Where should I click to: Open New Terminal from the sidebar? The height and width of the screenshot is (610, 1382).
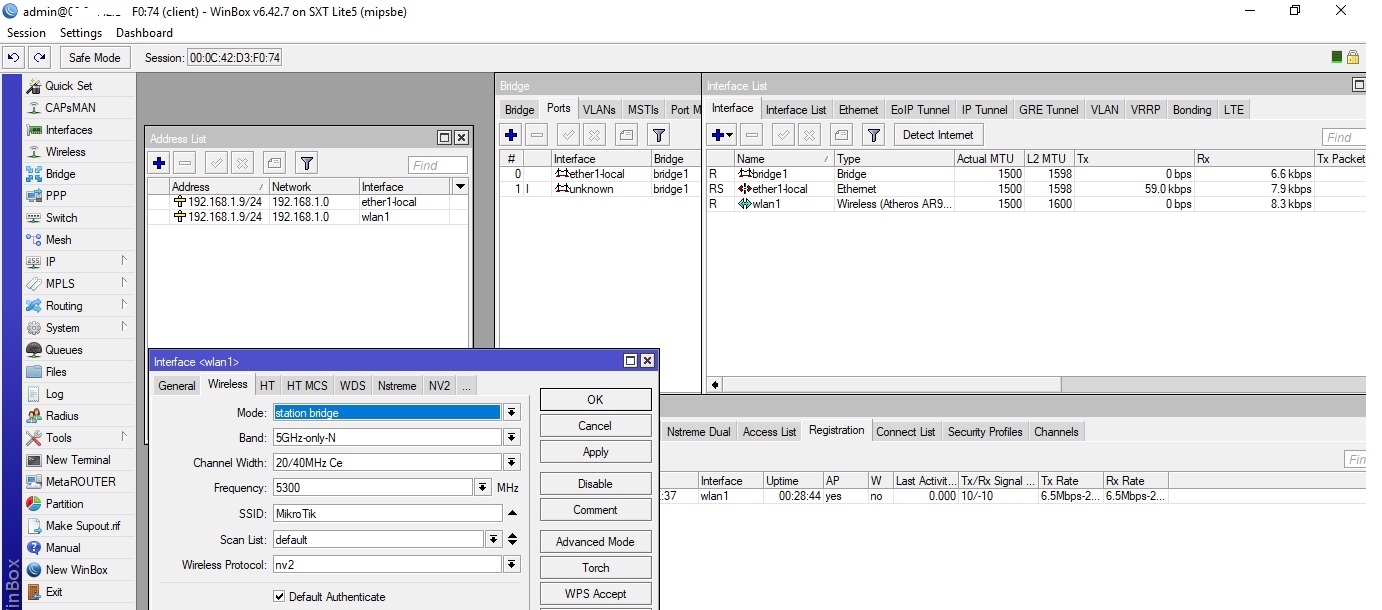click(78, 460)
